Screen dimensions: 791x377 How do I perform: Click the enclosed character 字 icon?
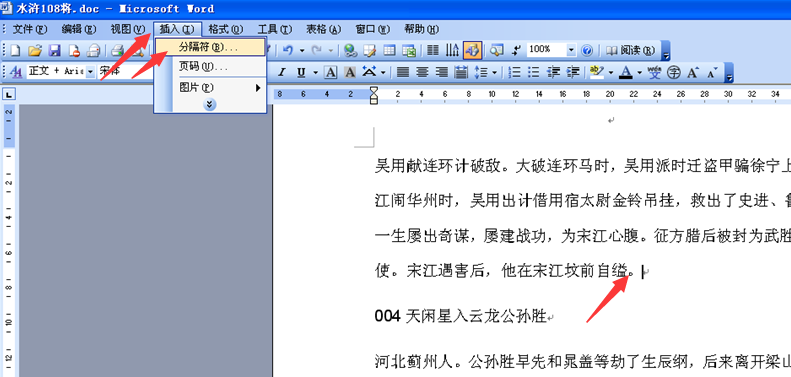pos(674,72)
